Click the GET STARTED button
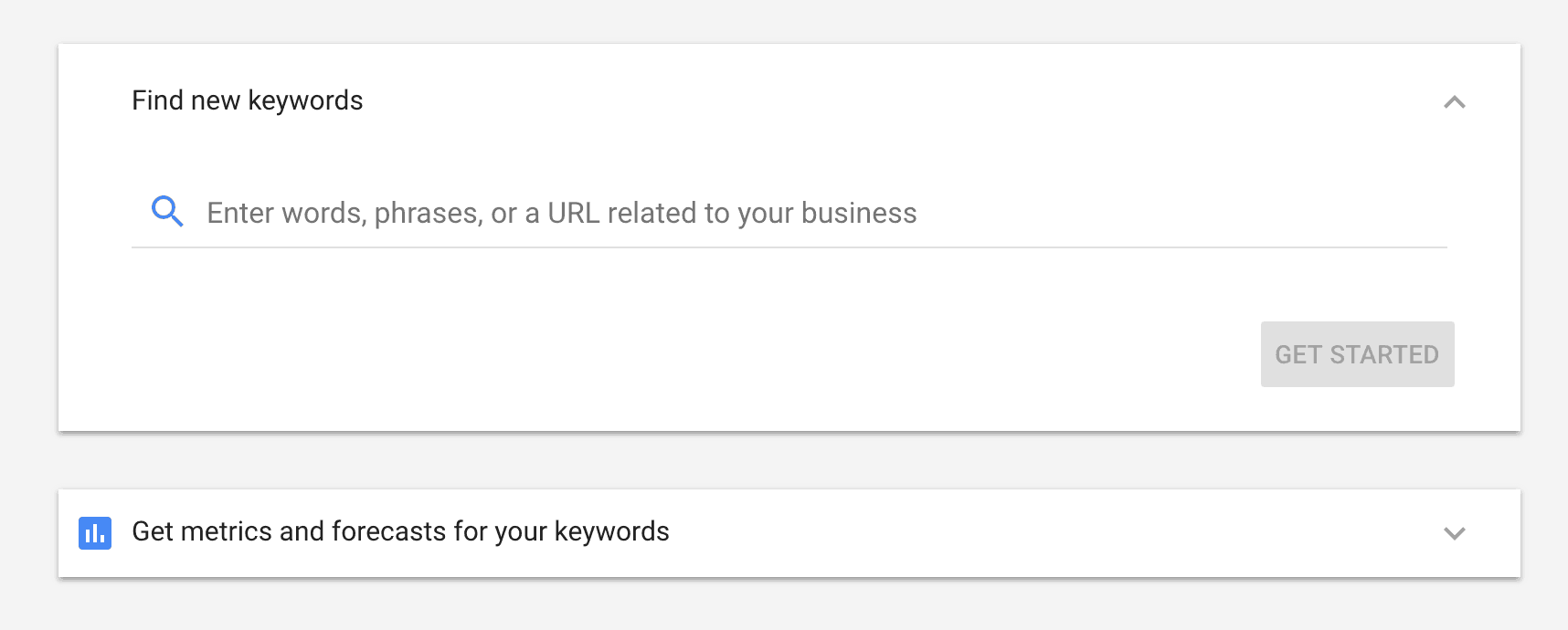 tap(1357, 354)
